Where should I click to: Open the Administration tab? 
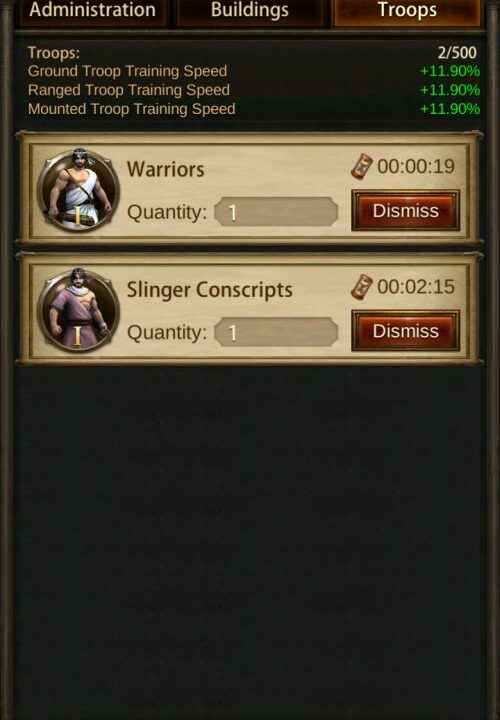tap(92, 12)
